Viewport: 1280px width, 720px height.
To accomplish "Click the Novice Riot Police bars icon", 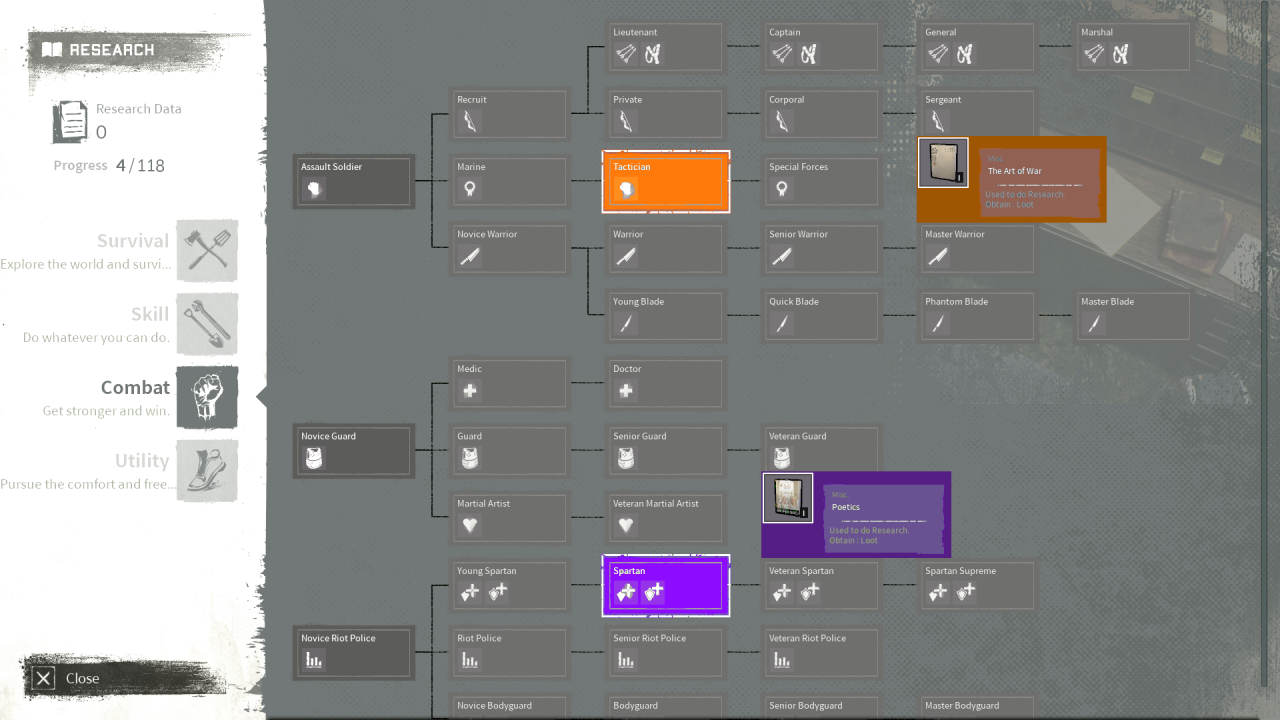I will pos(314,660).
